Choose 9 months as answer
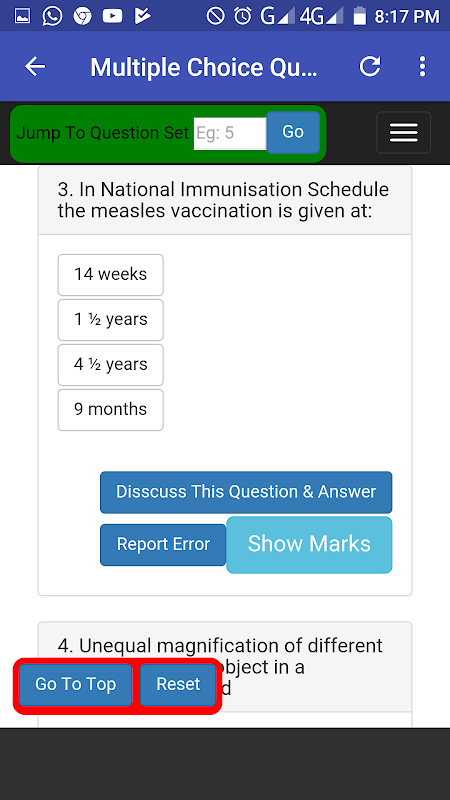This screenshot has width=450, height=800. 111,410
